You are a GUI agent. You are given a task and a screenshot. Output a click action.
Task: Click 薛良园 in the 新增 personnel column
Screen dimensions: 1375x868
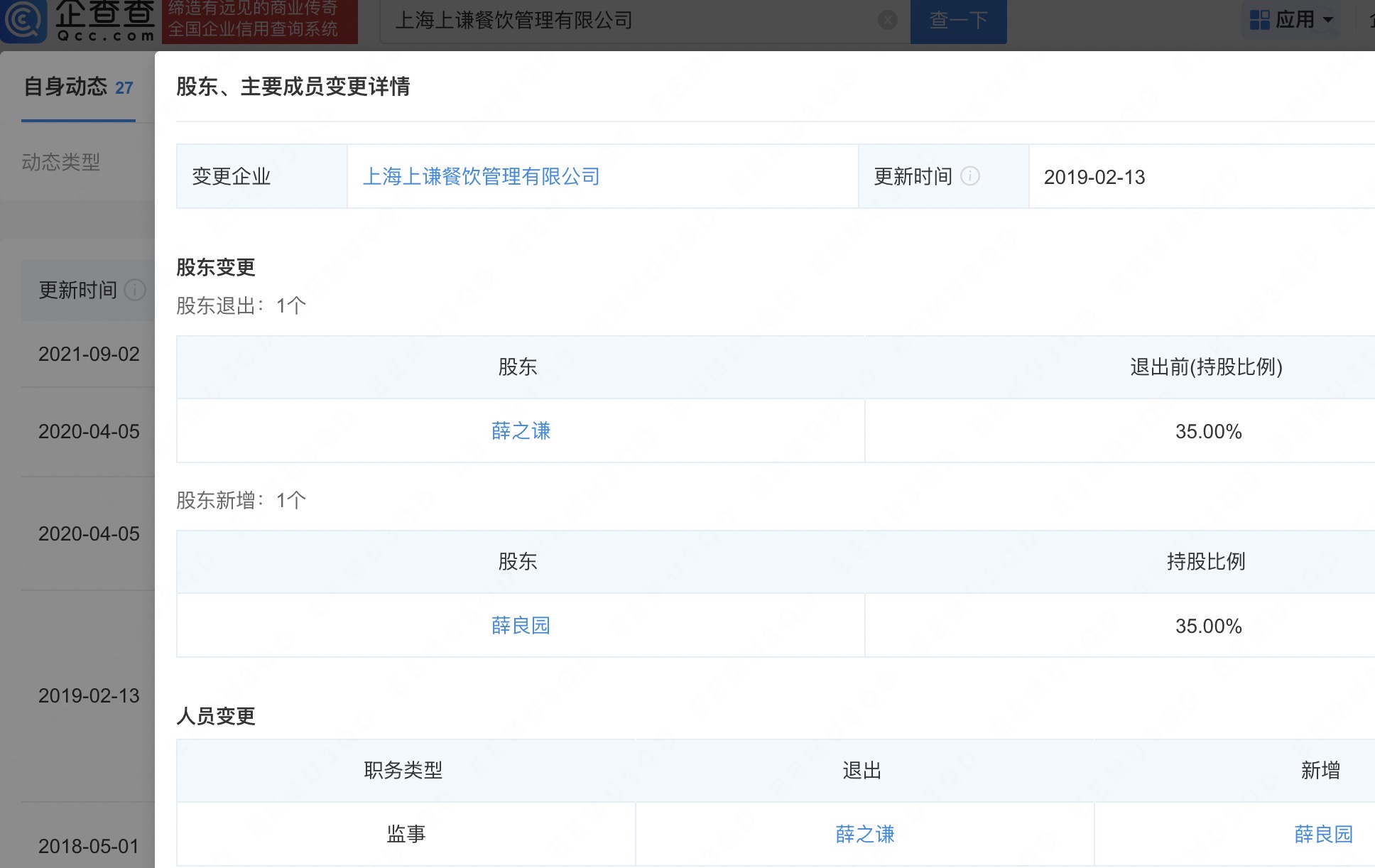click(x=1323, y=834)
